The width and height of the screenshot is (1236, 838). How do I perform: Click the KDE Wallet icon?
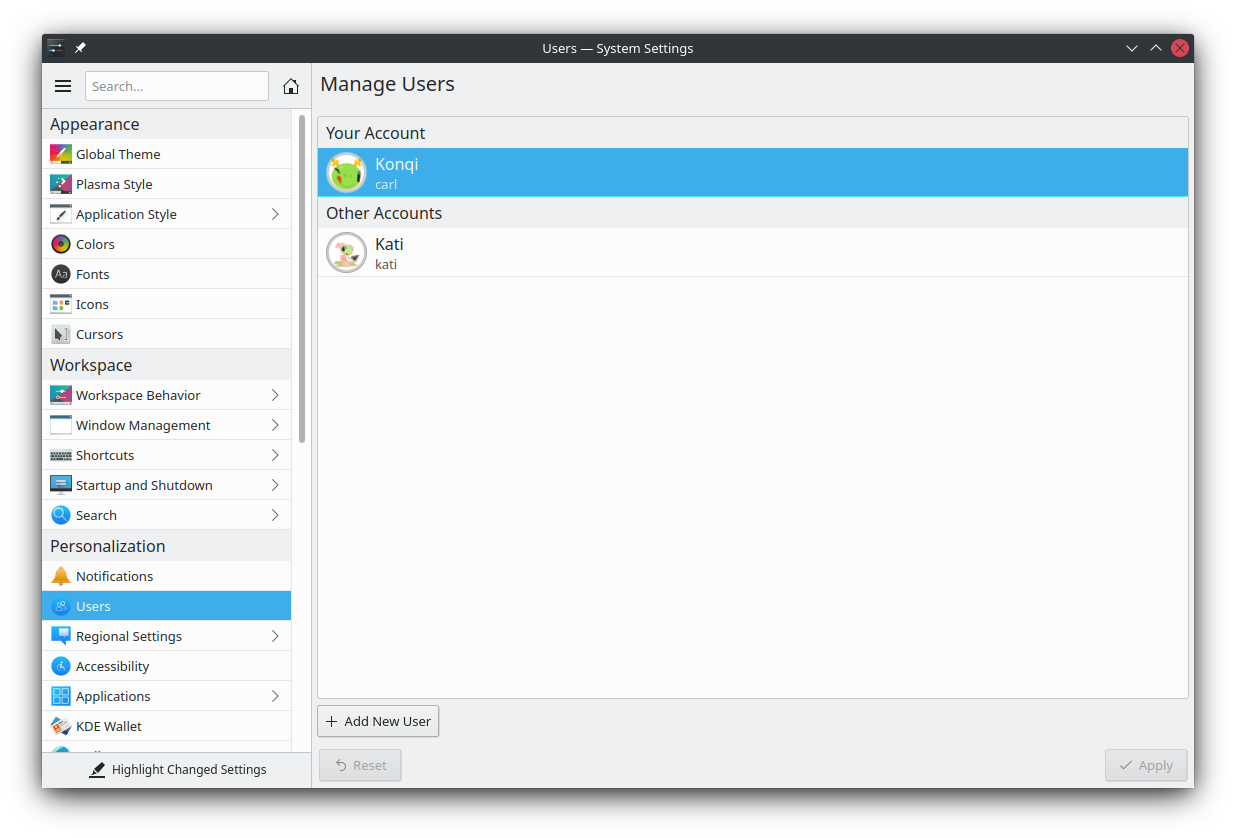pyautogui.click(x=61, y=726)
